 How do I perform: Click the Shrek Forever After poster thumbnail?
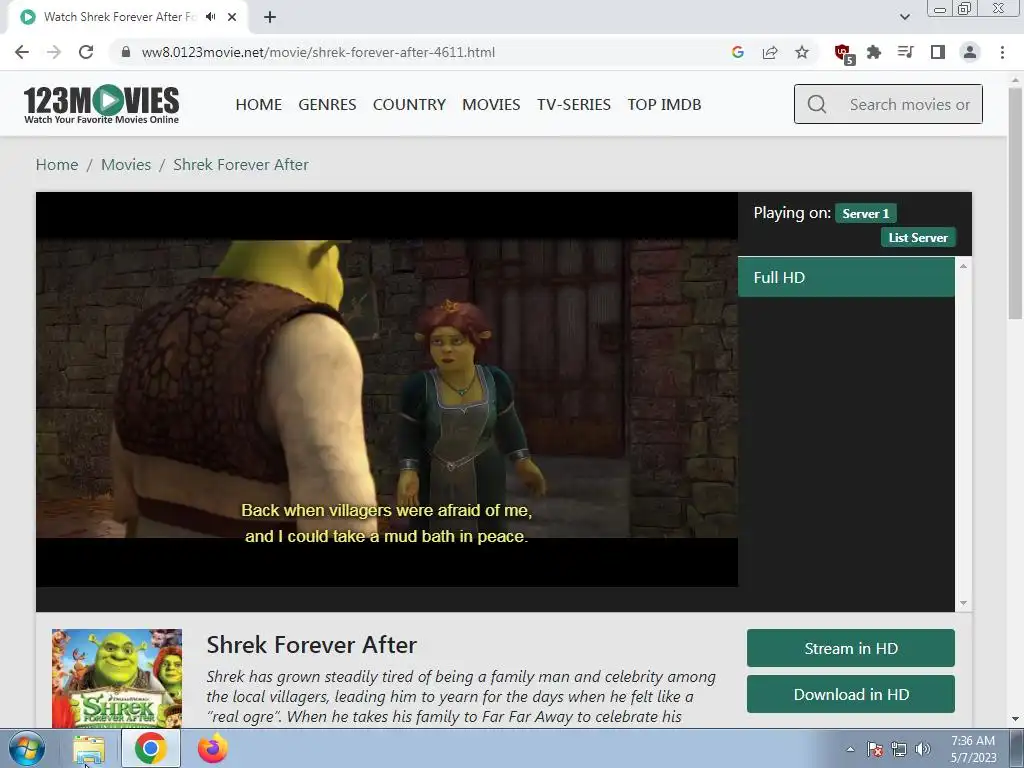click(117, 679)
